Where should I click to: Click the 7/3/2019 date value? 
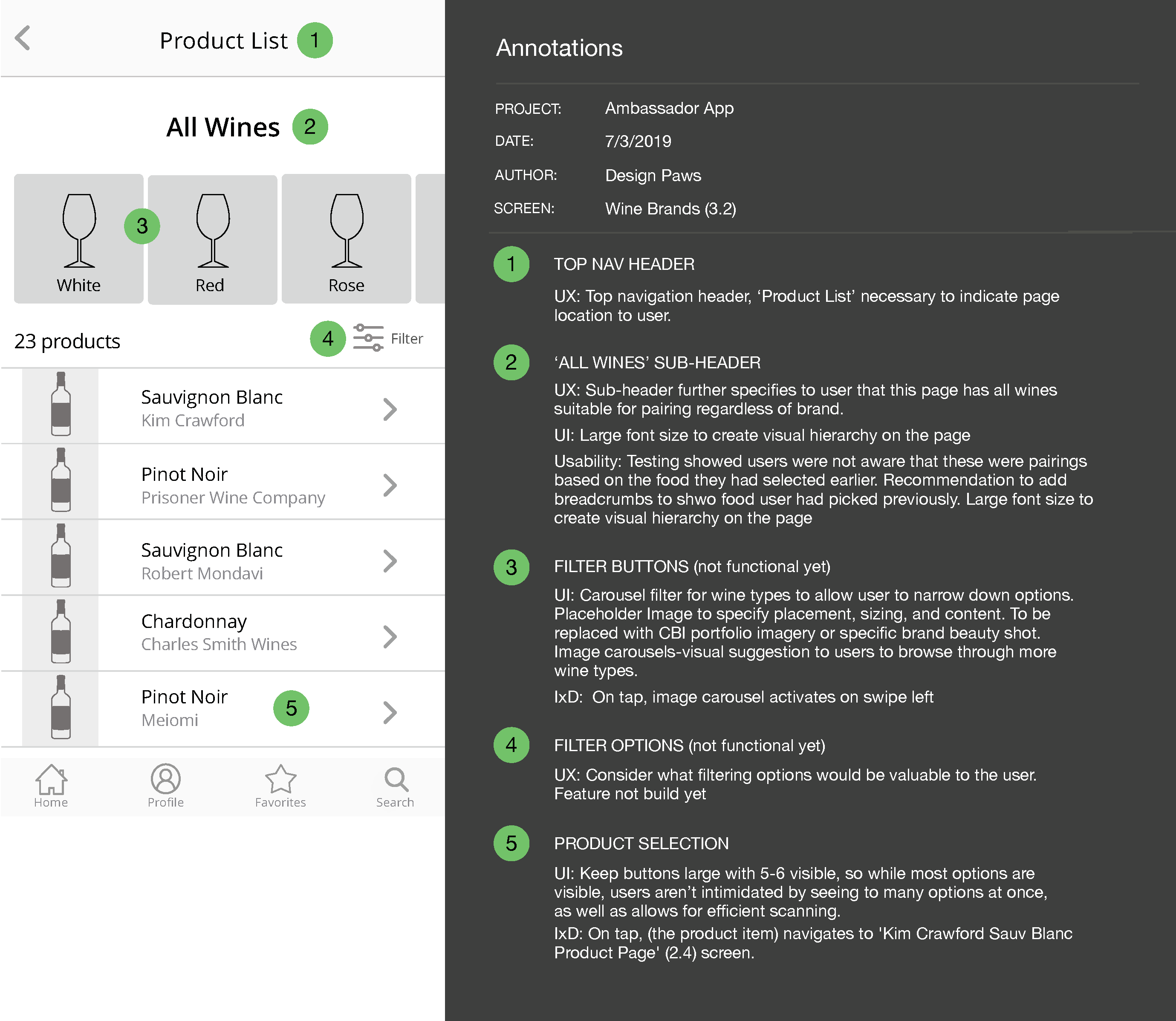pos(638,141)
